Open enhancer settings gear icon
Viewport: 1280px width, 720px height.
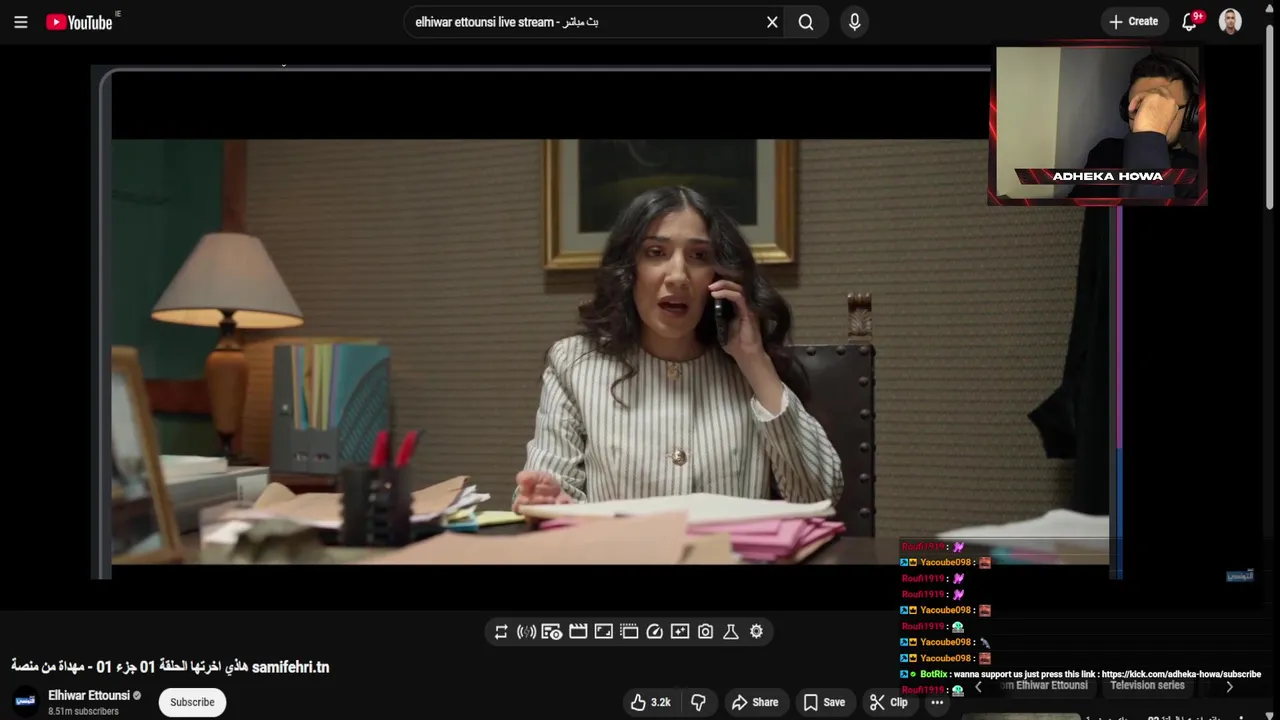pos(756,632)
